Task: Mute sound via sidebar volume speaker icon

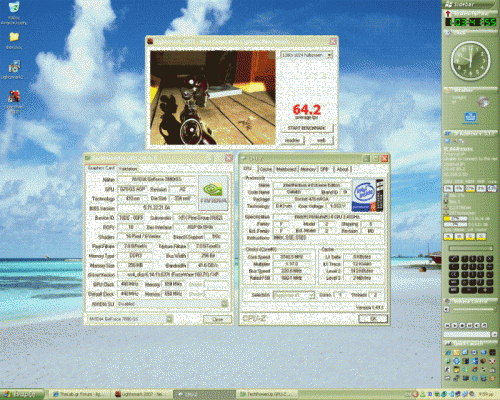Action: pos(447,309)
